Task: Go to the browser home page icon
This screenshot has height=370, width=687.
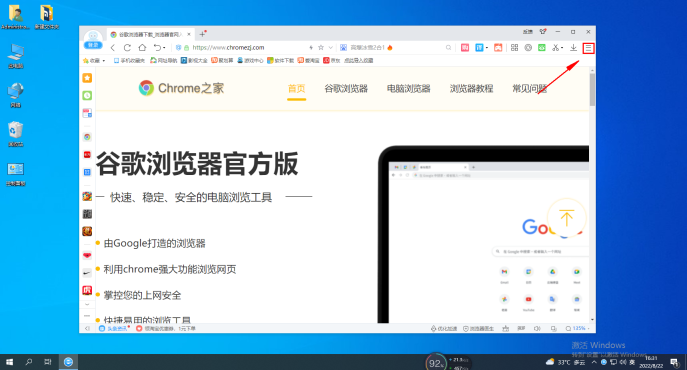Action: coord(142,47)
